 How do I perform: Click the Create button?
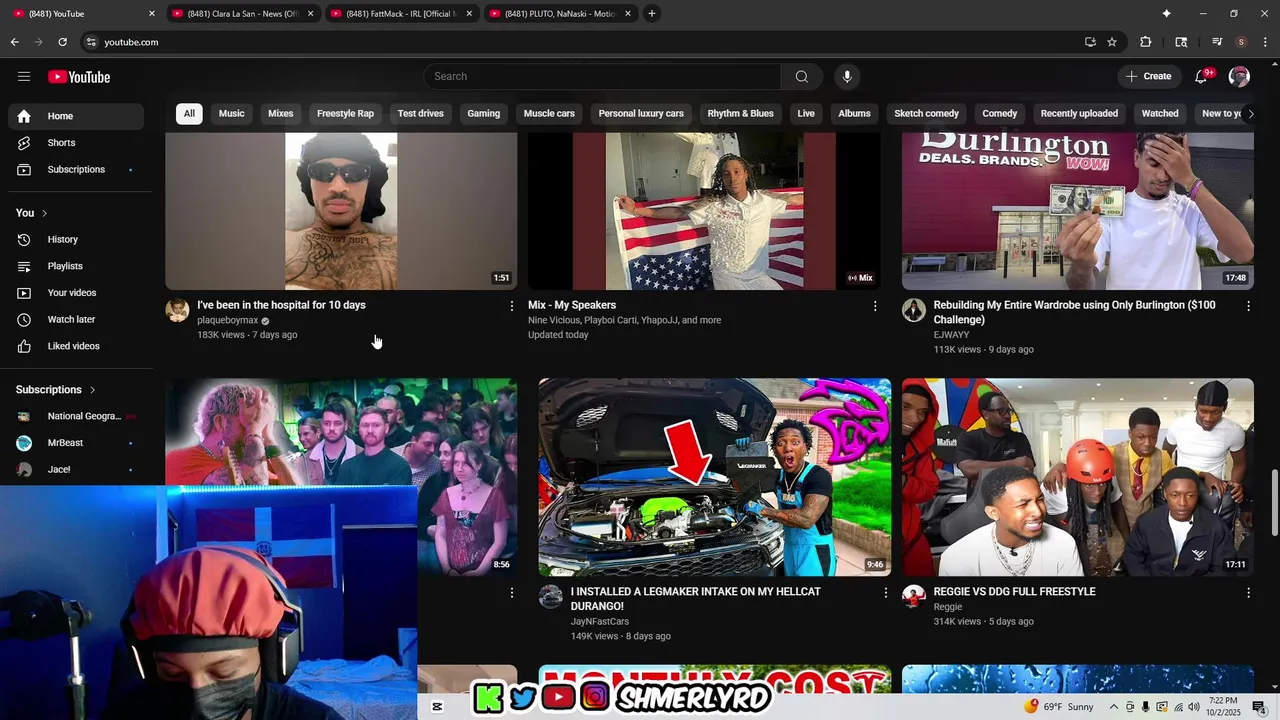[1149, 77]
